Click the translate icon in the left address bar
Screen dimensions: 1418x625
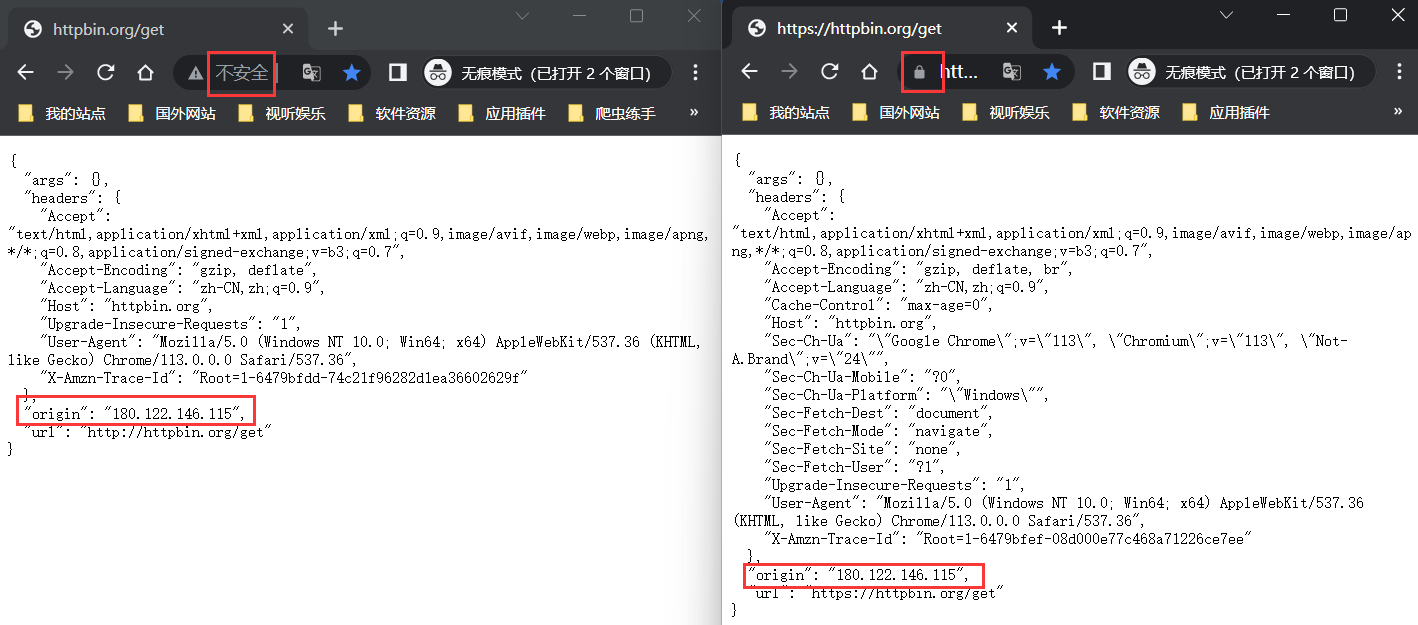coord(312,73)
